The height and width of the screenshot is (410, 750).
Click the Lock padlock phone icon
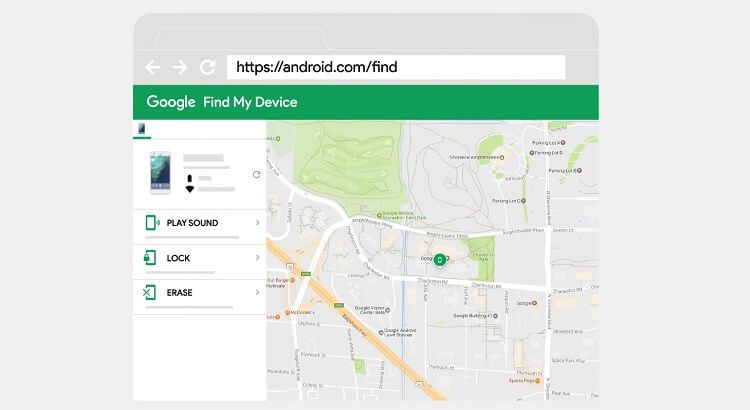click(x=150, y=257)
